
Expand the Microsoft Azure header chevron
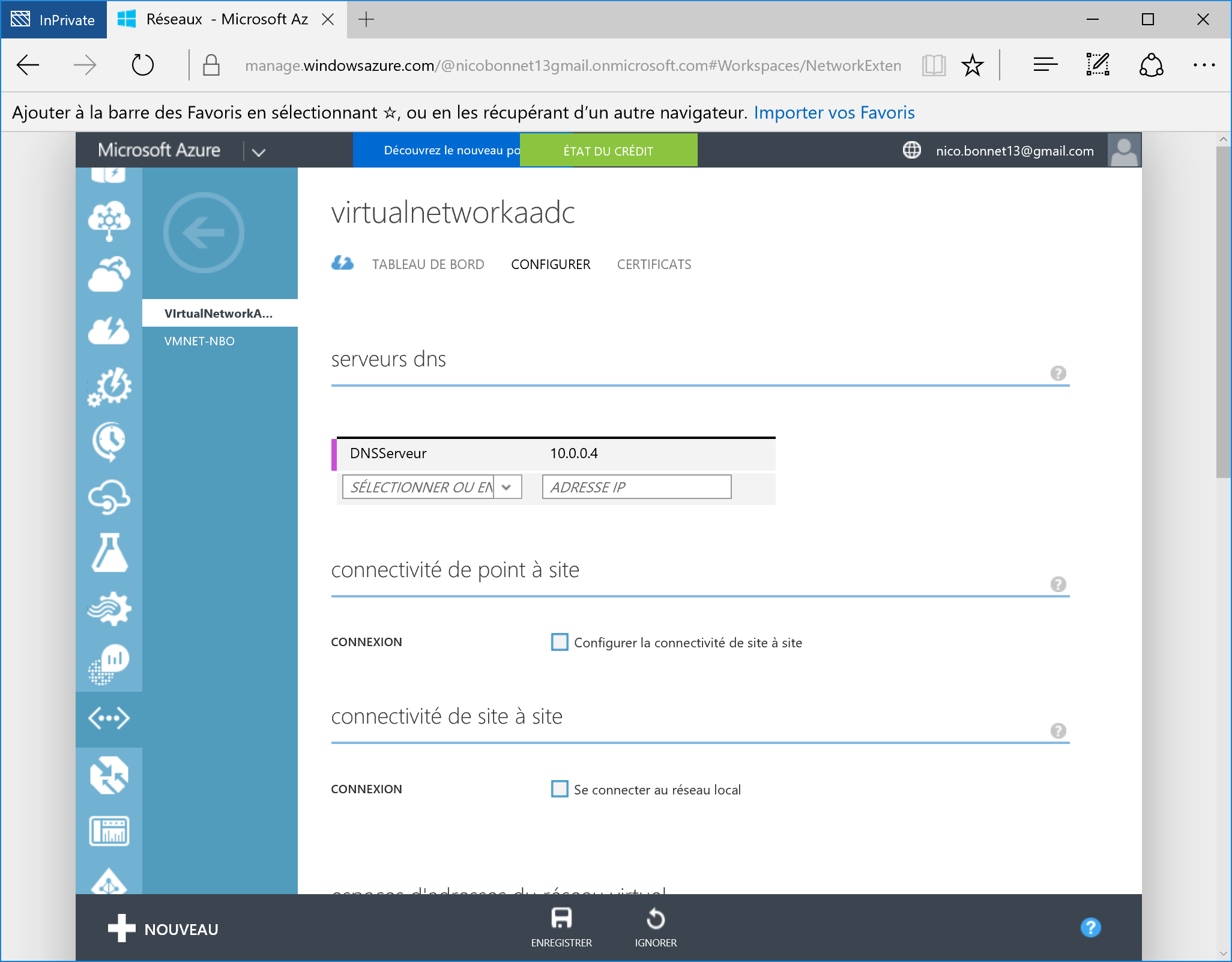[x=258, y=152]
